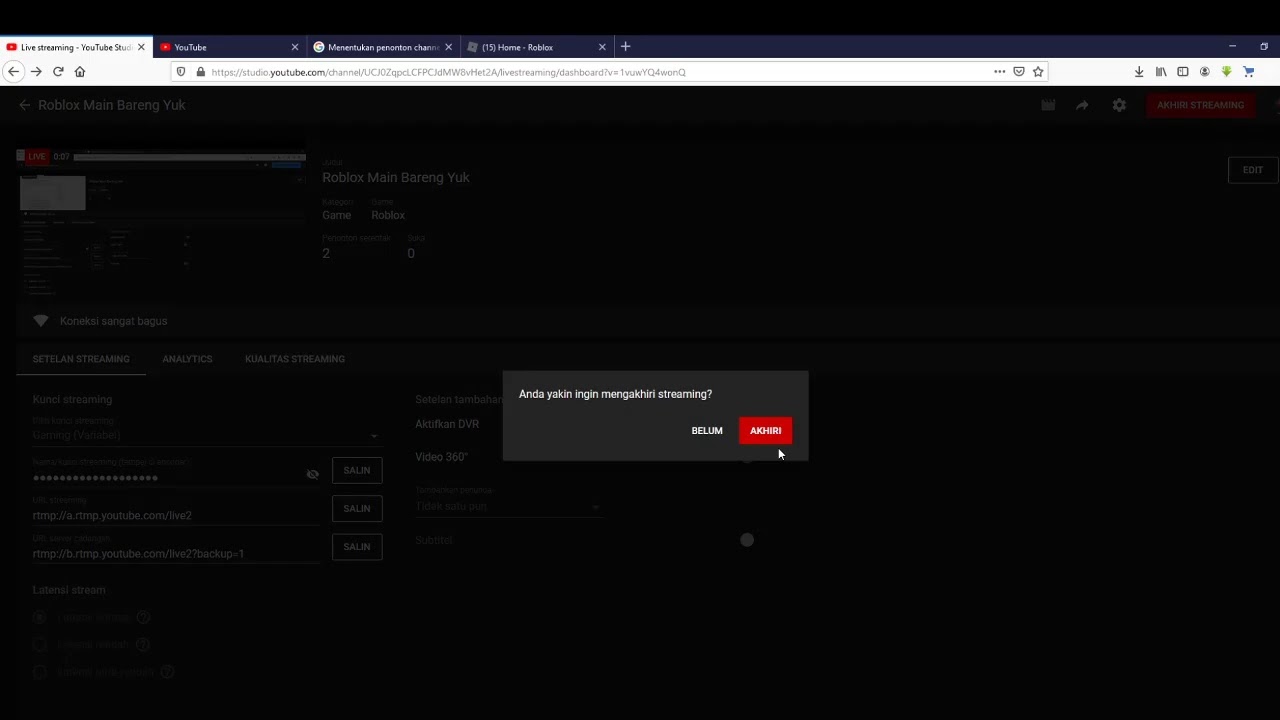Viewport: 1280px width, 720px height.
Task: Open the Firefox library
Action: (x=1161, y=72)
